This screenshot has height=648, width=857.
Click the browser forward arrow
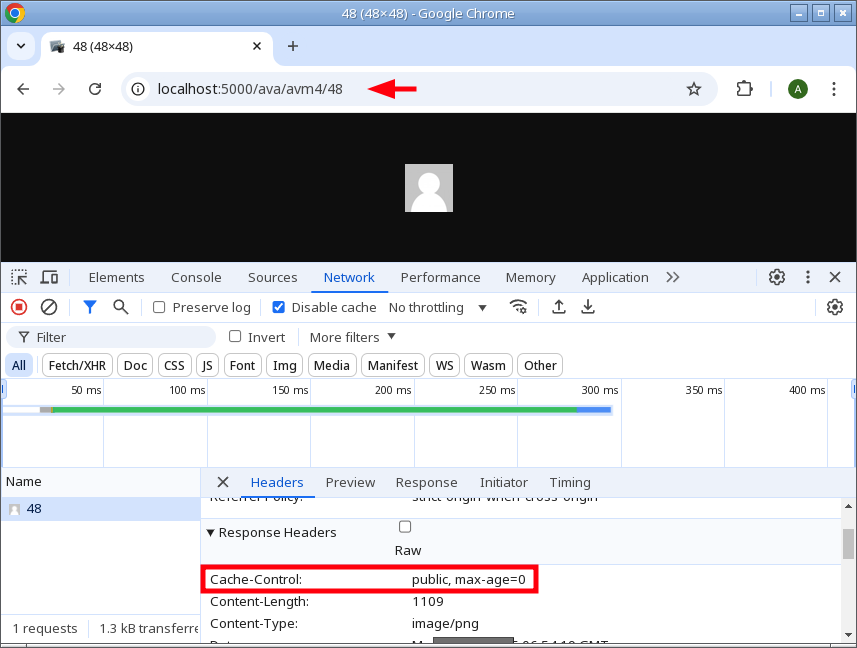[x=58, y=89]
